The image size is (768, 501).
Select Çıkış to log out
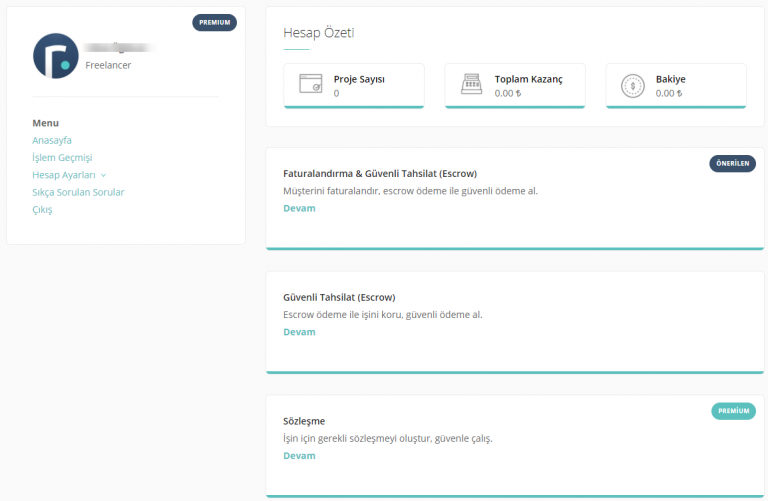tap(42, 210)
